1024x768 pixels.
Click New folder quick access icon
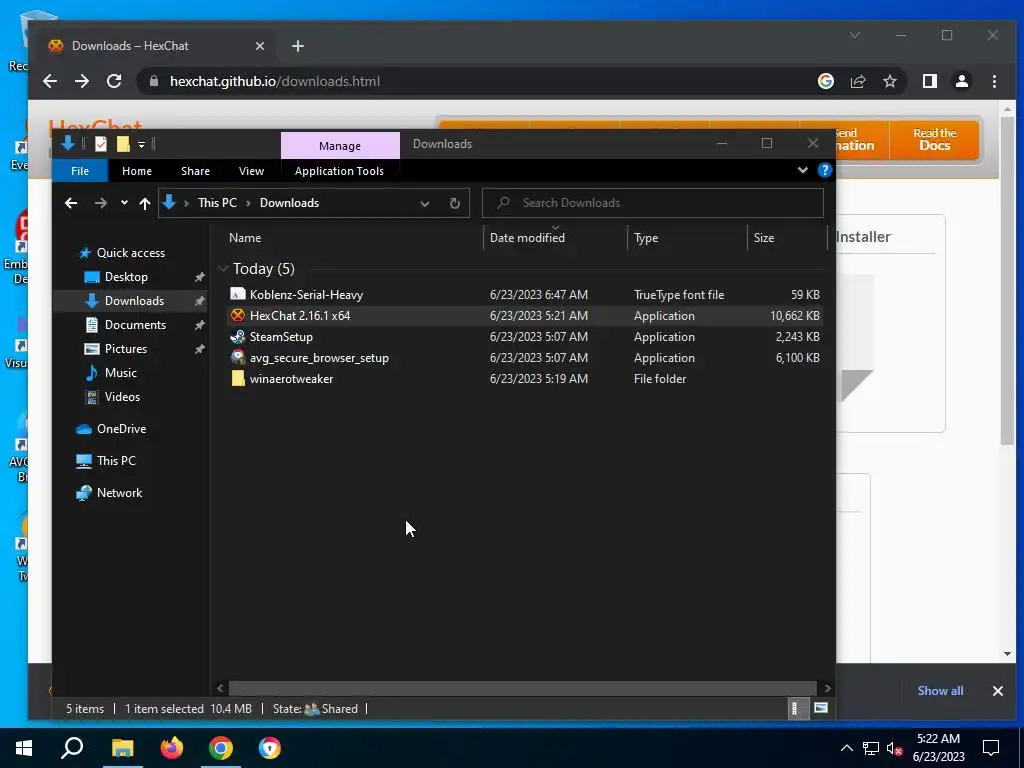click(x=123, y=144)
